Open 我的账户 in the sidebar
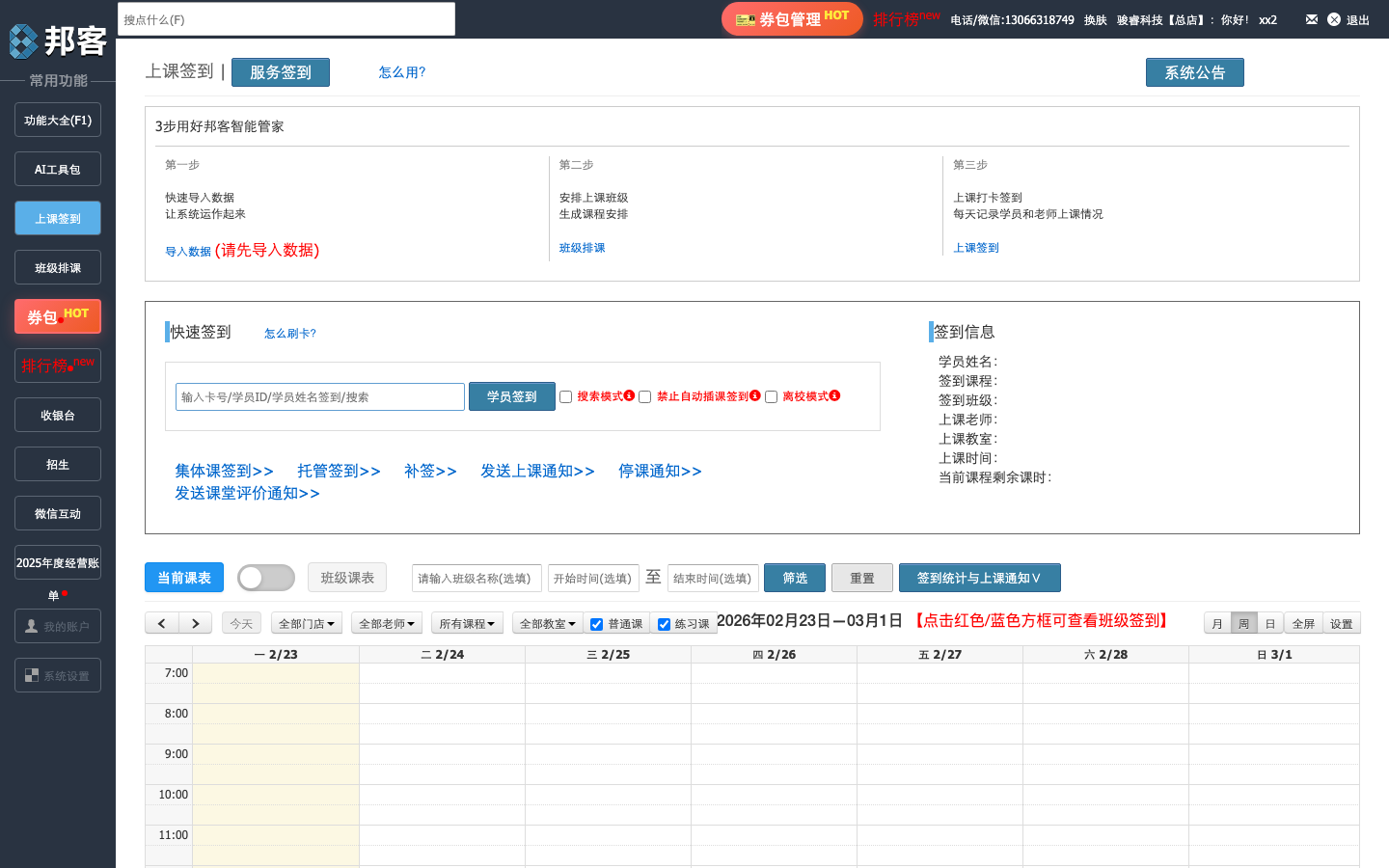 click(x=57, y=625)
